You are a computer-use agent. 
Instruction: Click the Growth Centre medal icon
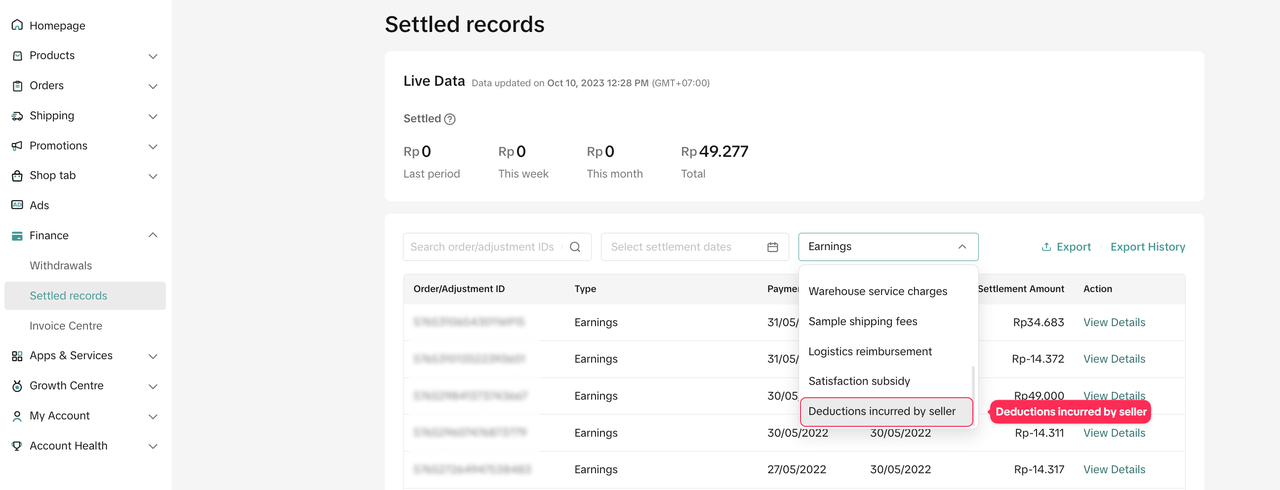click(17, 386)
